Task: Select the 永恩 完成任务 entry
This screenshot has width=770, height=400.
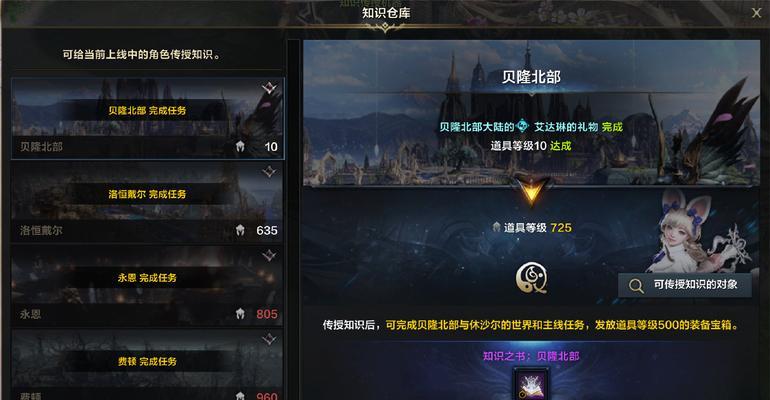Action: tap(147, 286)
